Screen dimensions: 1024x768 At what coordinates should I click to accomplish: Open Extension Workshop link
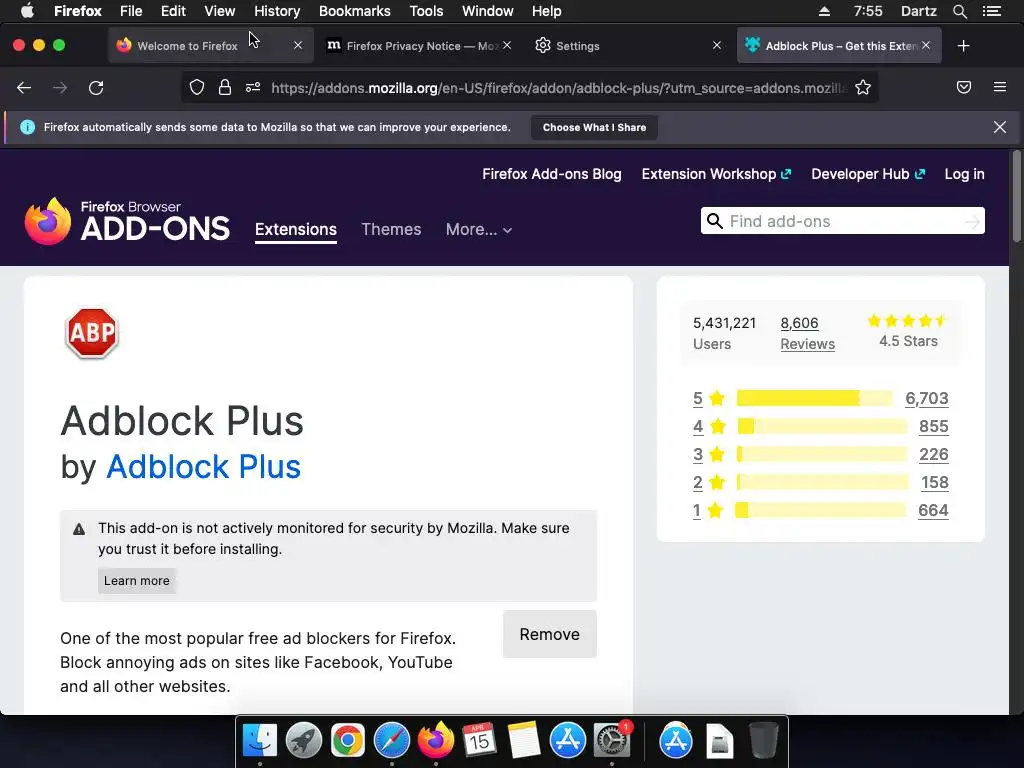(716, 174)
